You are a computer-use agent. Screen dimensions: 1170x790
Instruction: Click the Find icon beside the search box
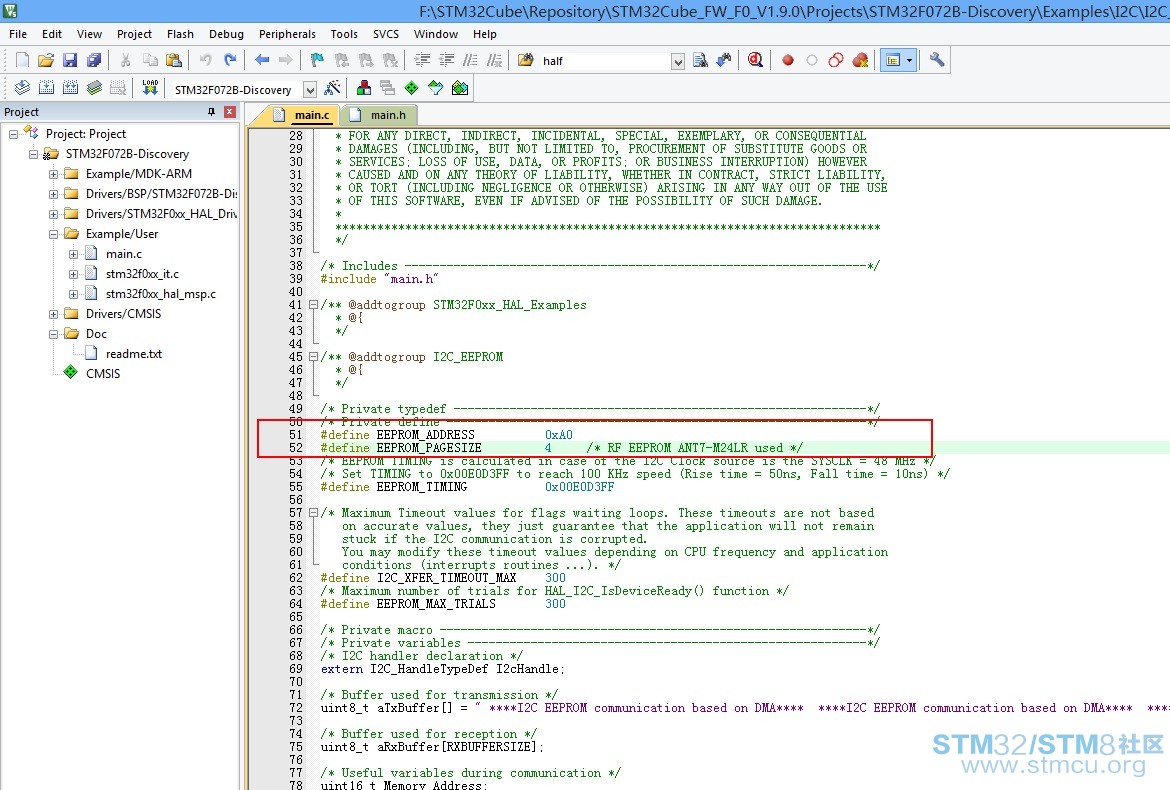point(700,60)
